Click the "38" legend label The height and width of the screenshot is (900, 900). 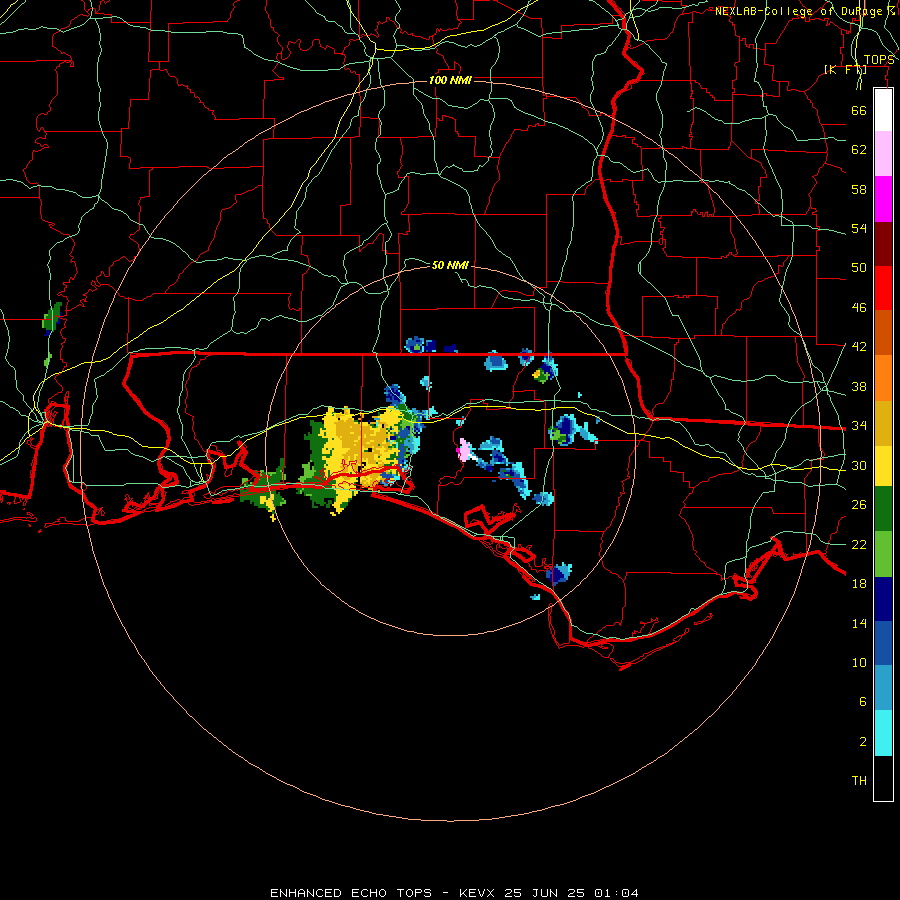point(859,386)
